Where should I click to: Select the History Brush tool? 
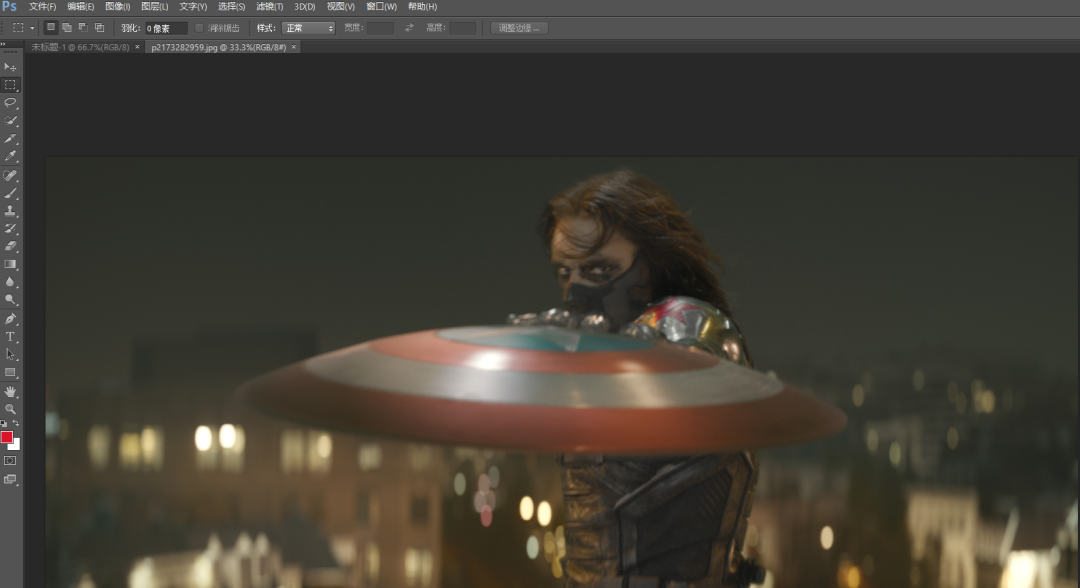coord(10,229)
